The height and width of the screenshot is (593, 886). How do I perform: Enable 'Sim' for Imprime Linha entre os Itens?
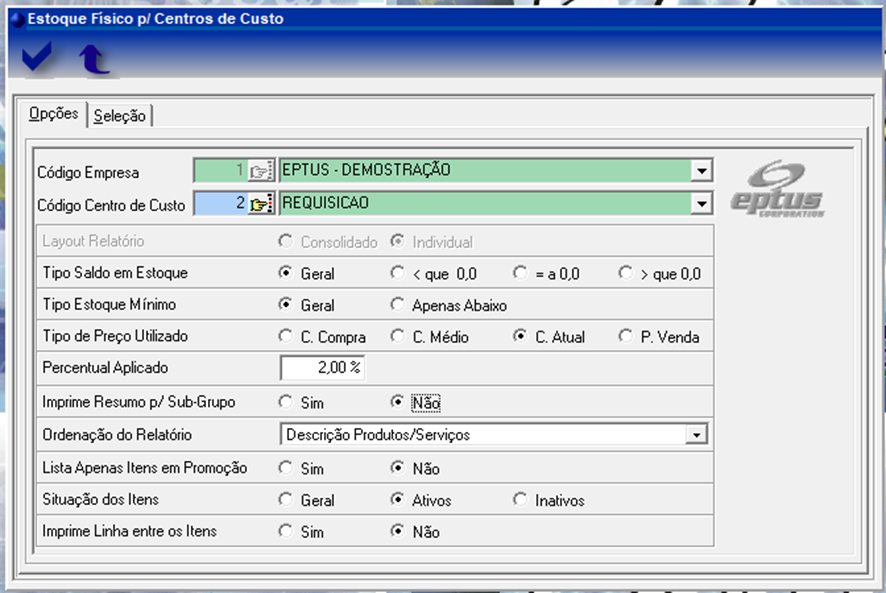pyautogui.click(x=286, y=532)
